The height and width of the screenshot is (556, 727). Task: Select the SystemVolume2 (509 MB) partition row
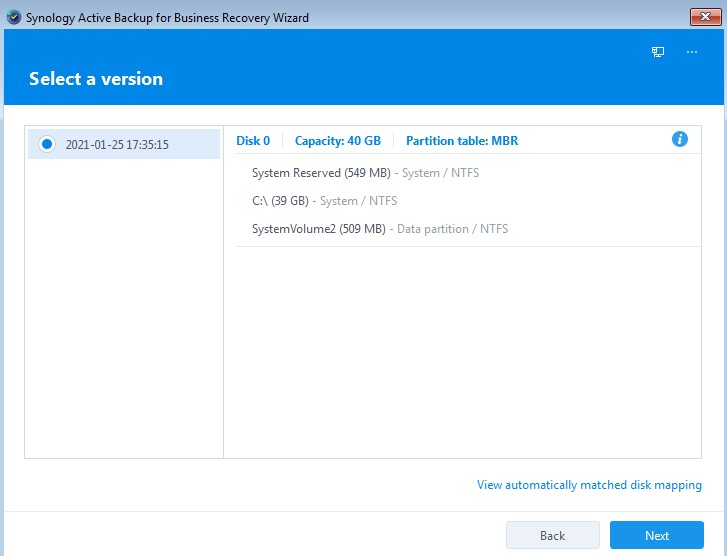[468, 229]
